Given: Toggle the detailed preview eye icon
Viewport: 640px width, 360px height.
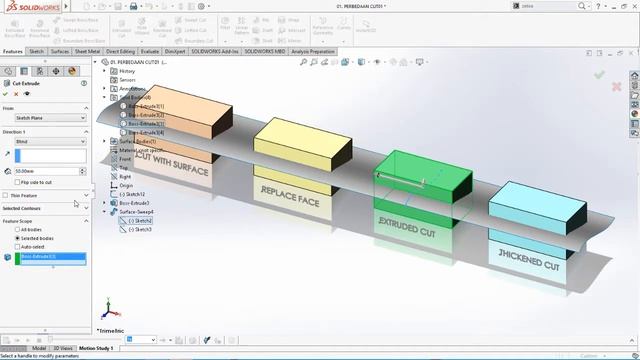Looking at the screenshot, I should [x=27, y=94].
